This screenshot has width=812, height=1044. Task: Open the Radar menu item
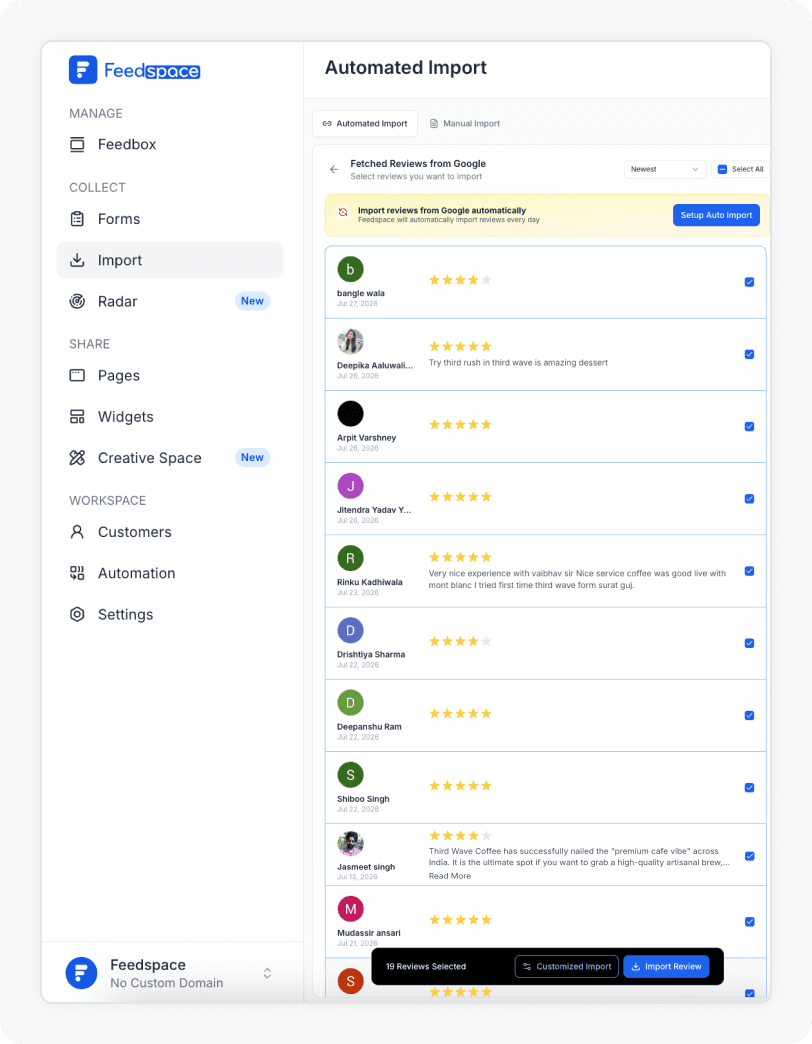[170, 302]
